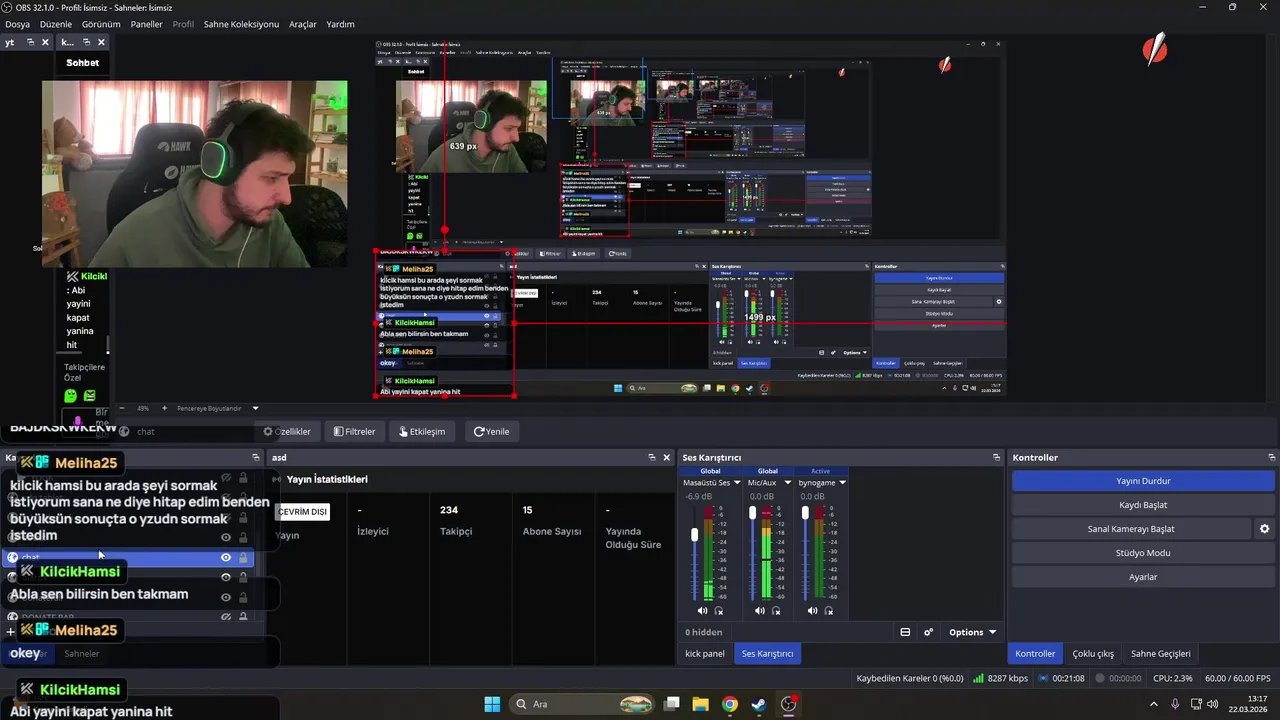The image size is (1280, 720).
Task: Toggle eye of second source below chat
Action: (226, 597)
